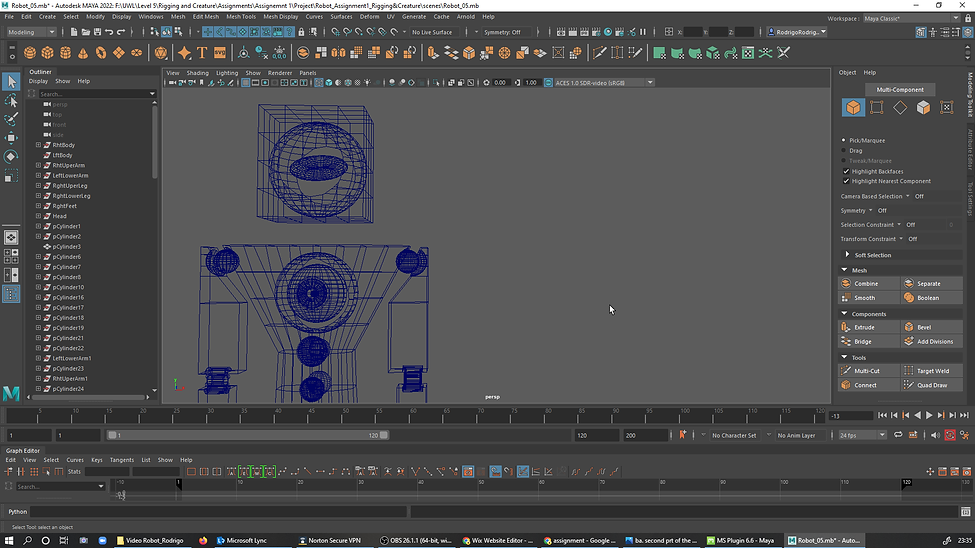Create a polygon cube from shelf
The height and width of the screenshot is (548, 975).
click(48, 53)
